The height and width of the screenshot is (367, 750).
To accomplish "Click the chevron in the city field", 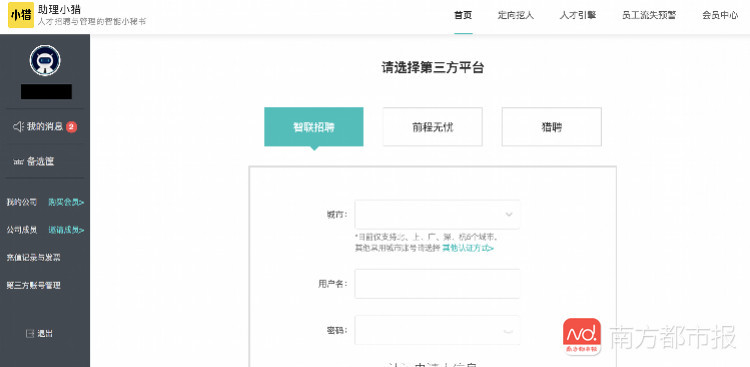I will pyautogui.click(x=509, y=214).
